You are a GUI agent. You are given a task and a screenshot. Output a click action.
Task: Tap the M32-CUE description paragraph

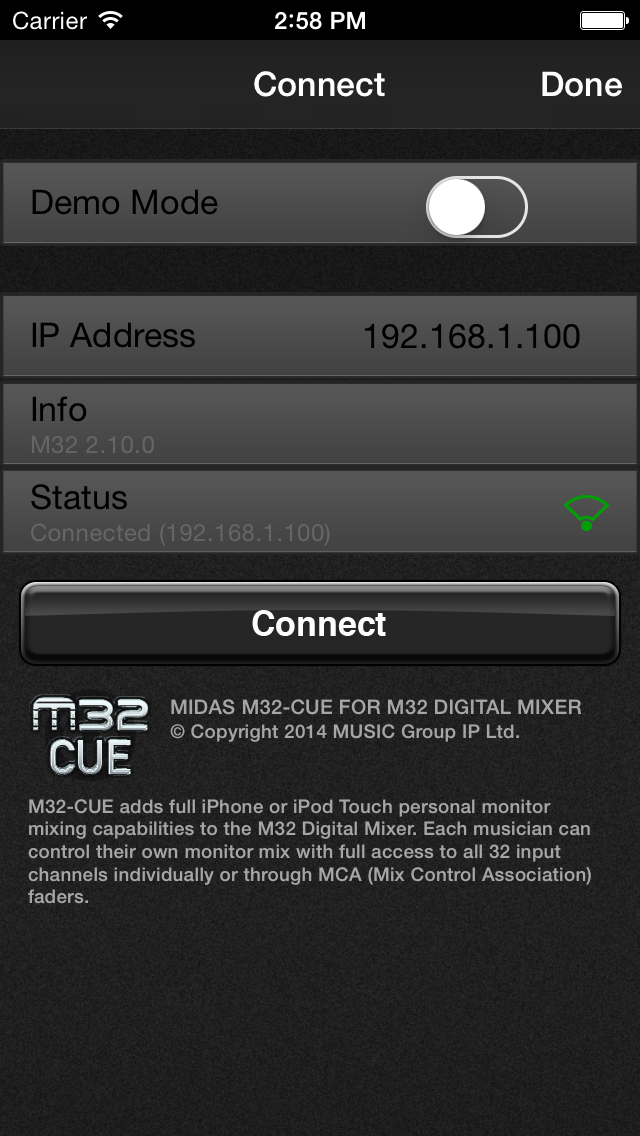point(310,851)
